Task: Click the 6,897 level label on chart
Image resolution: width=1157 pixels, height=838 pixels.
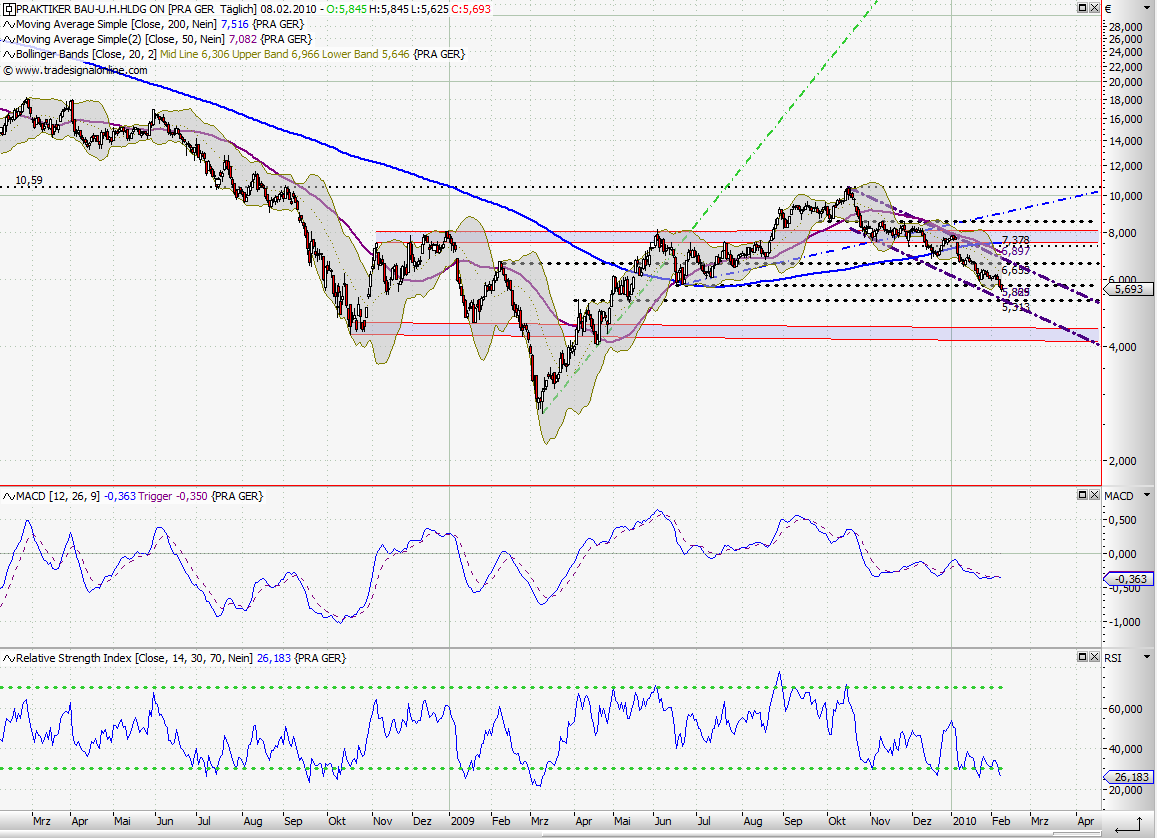Action: [1015, 251]
